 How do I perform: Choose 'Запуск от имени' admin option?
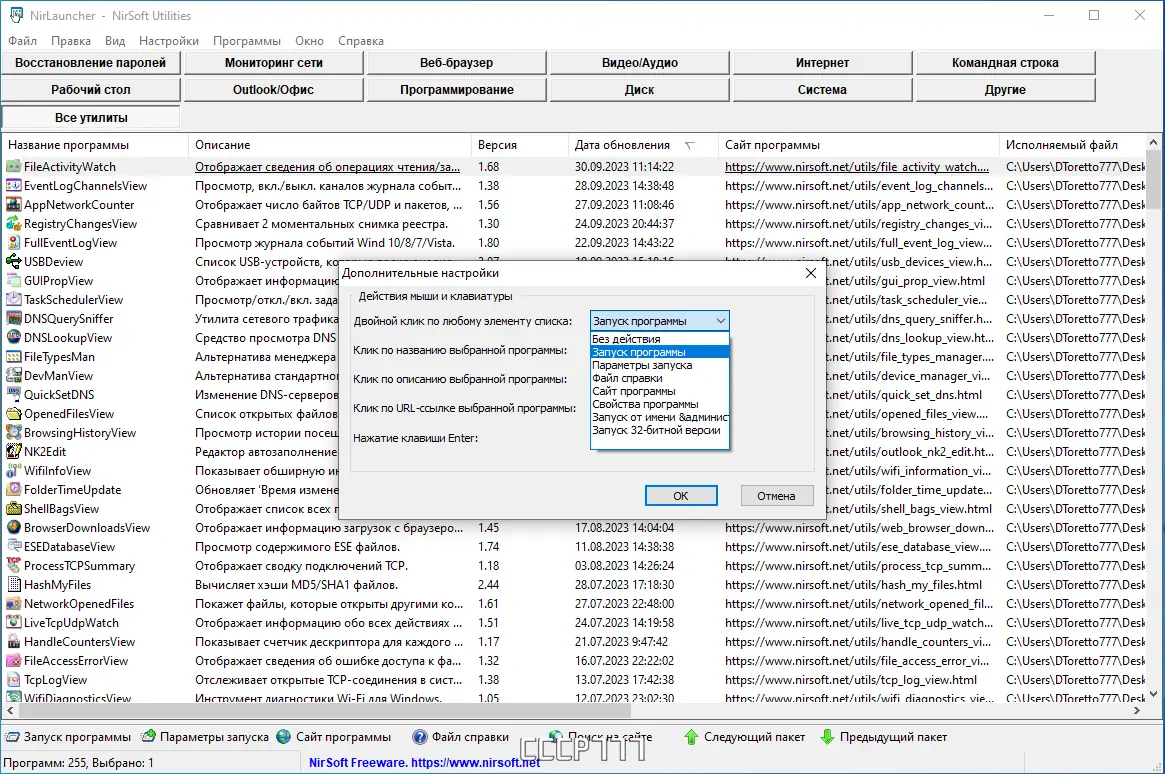coord(660,417)
